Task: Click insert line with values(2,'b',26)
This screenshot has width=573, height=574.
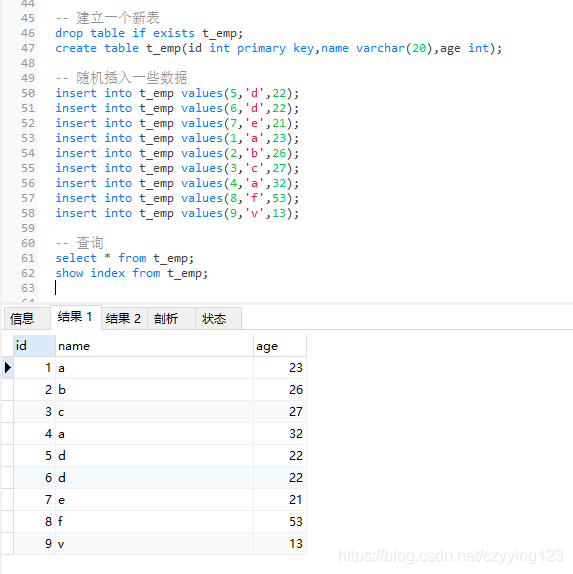Action: (177, 153)
